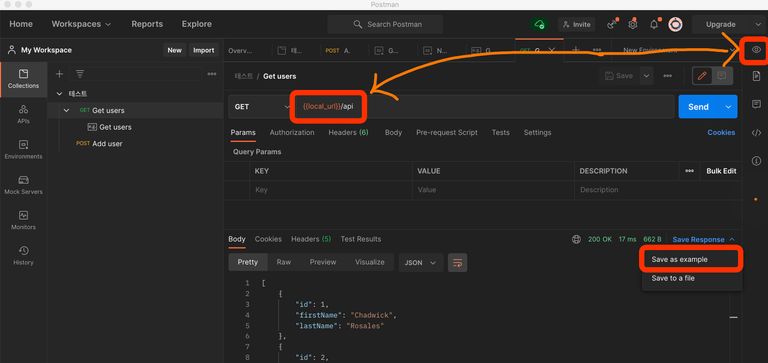Open the comments icon in the right sidebar
This screenshot has height=363, width=768.
click(x=756, y=104)
